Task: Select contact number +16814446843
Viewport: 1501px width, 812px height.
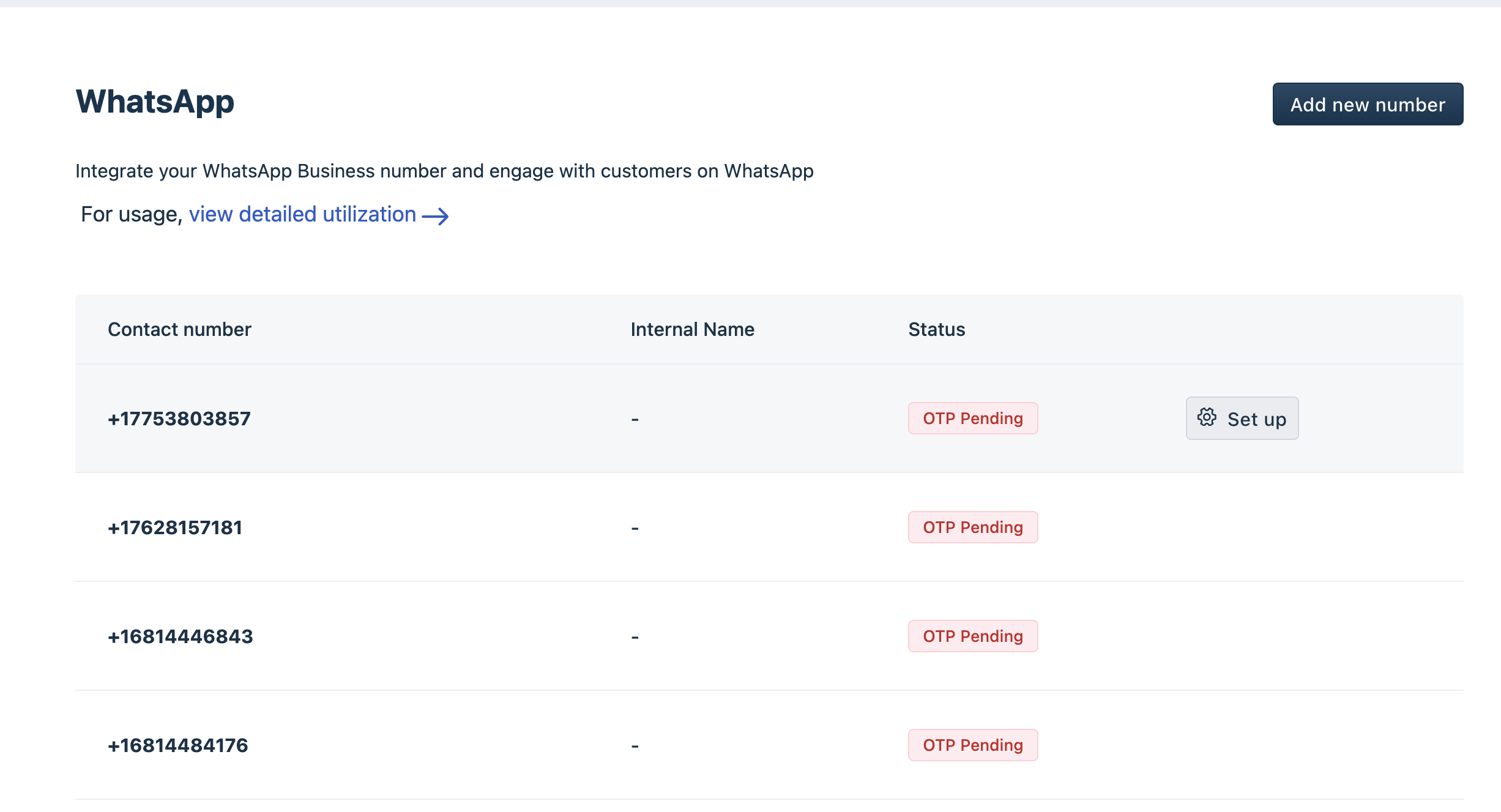Action: point(181,636)
